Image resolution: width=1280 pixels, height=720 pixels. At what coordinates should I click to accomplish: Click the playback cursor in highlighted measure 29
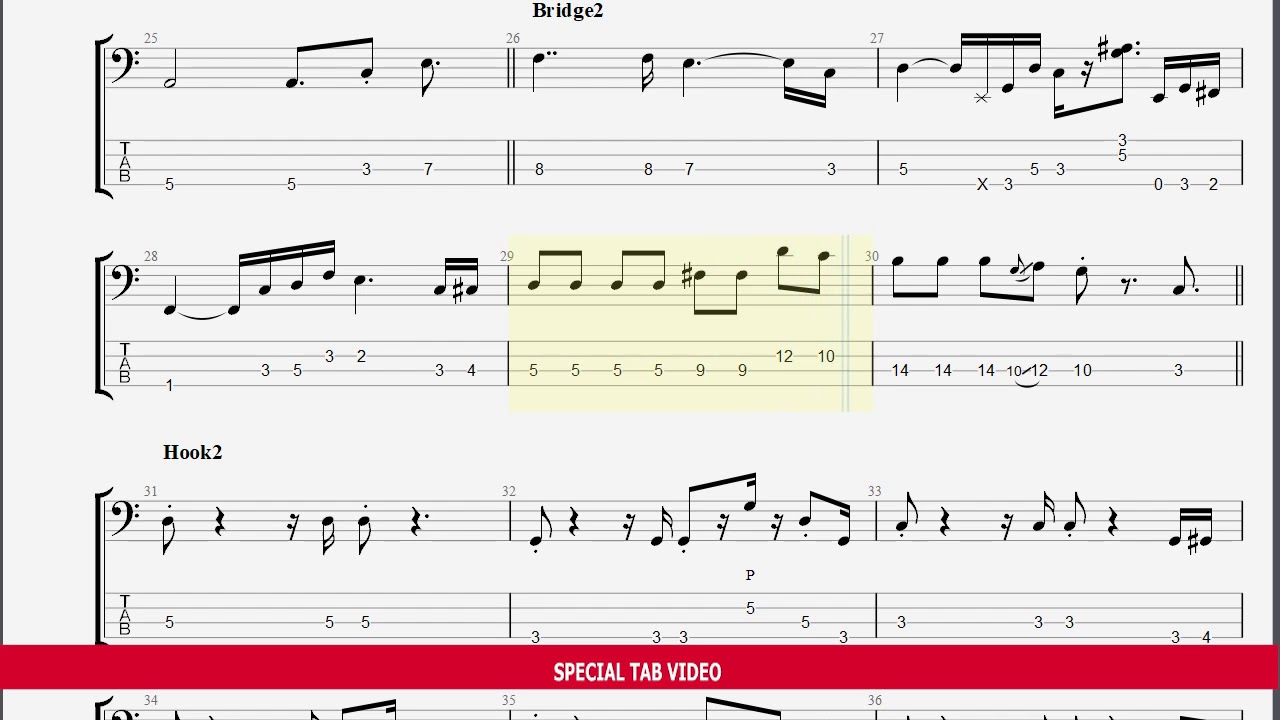(x=845, y=323)
